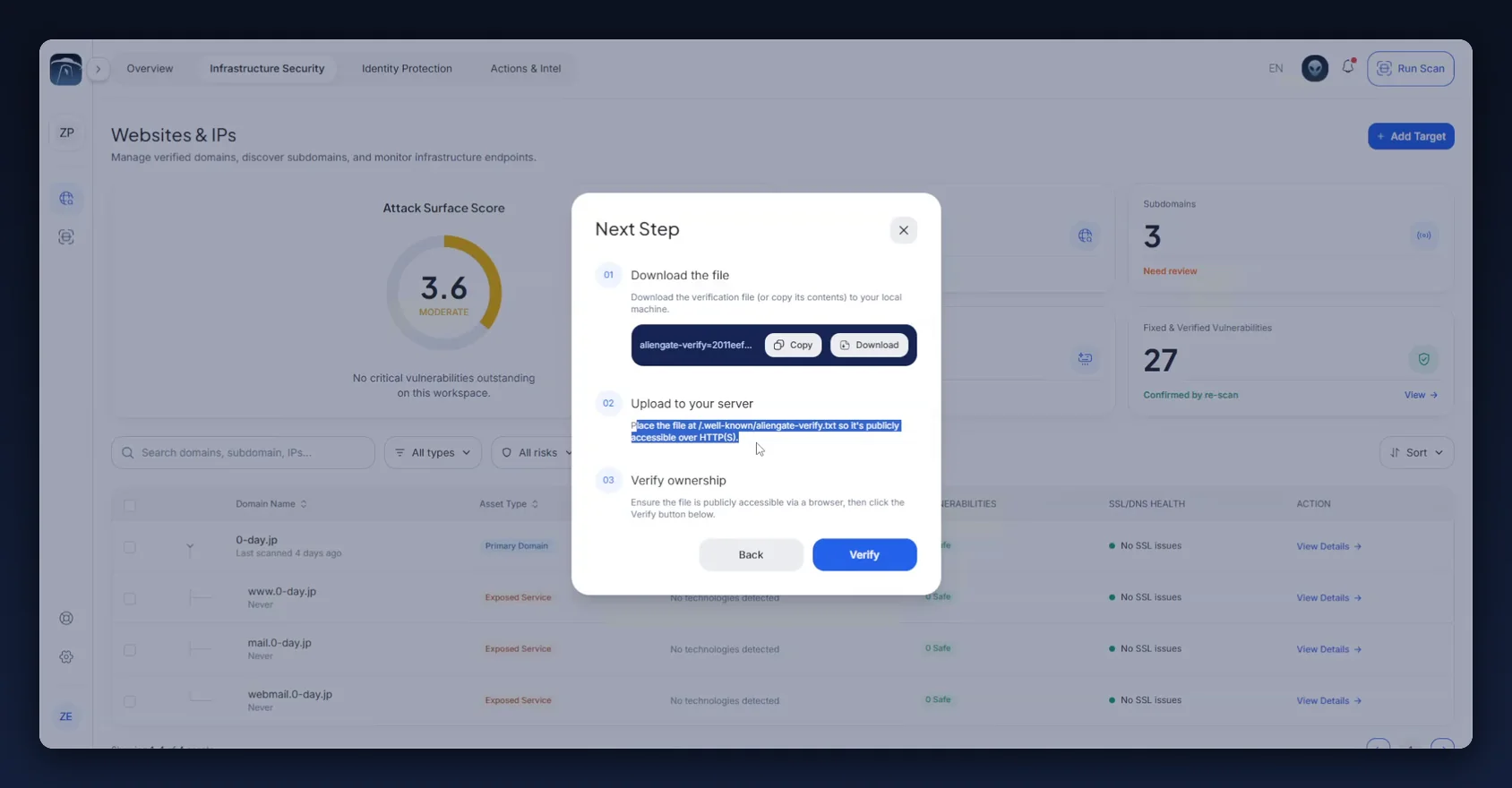Click Primary Domain badge for 0-day.jp
The height and width of the screenshot is (788, 1512).
point(517,546)
